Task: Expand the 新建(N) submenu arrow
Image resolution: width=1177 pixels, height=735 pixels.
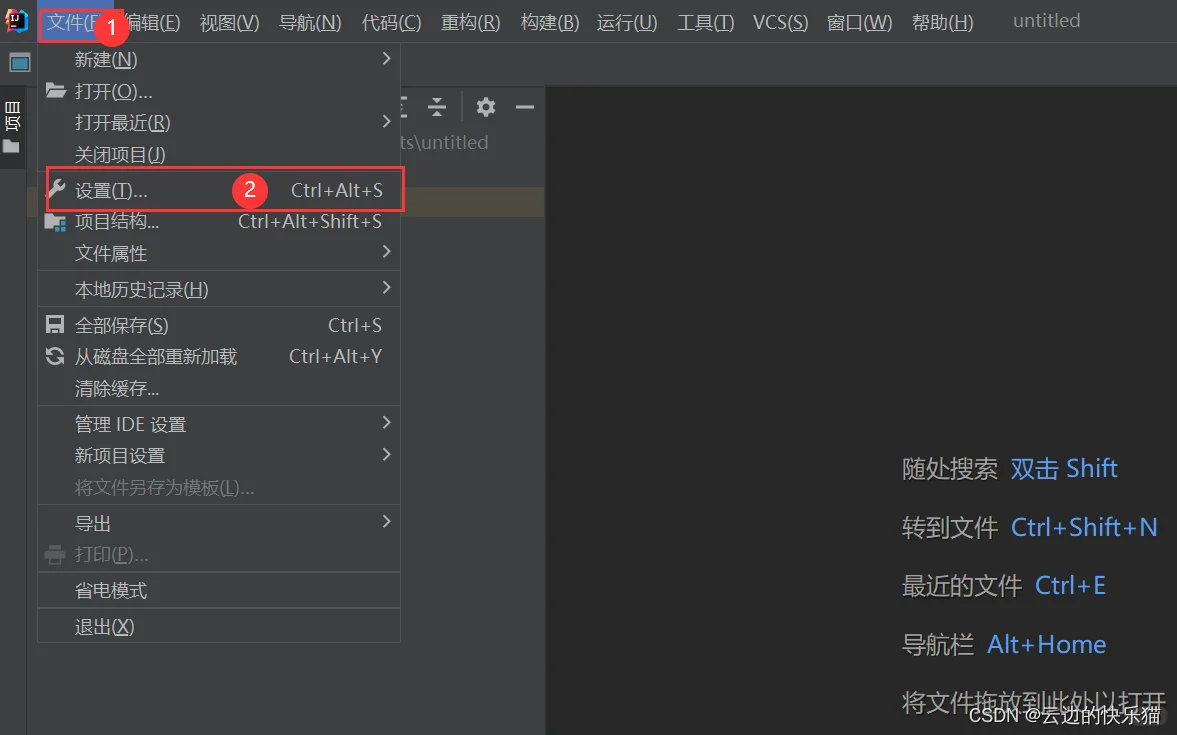Action: pos(386,59)
